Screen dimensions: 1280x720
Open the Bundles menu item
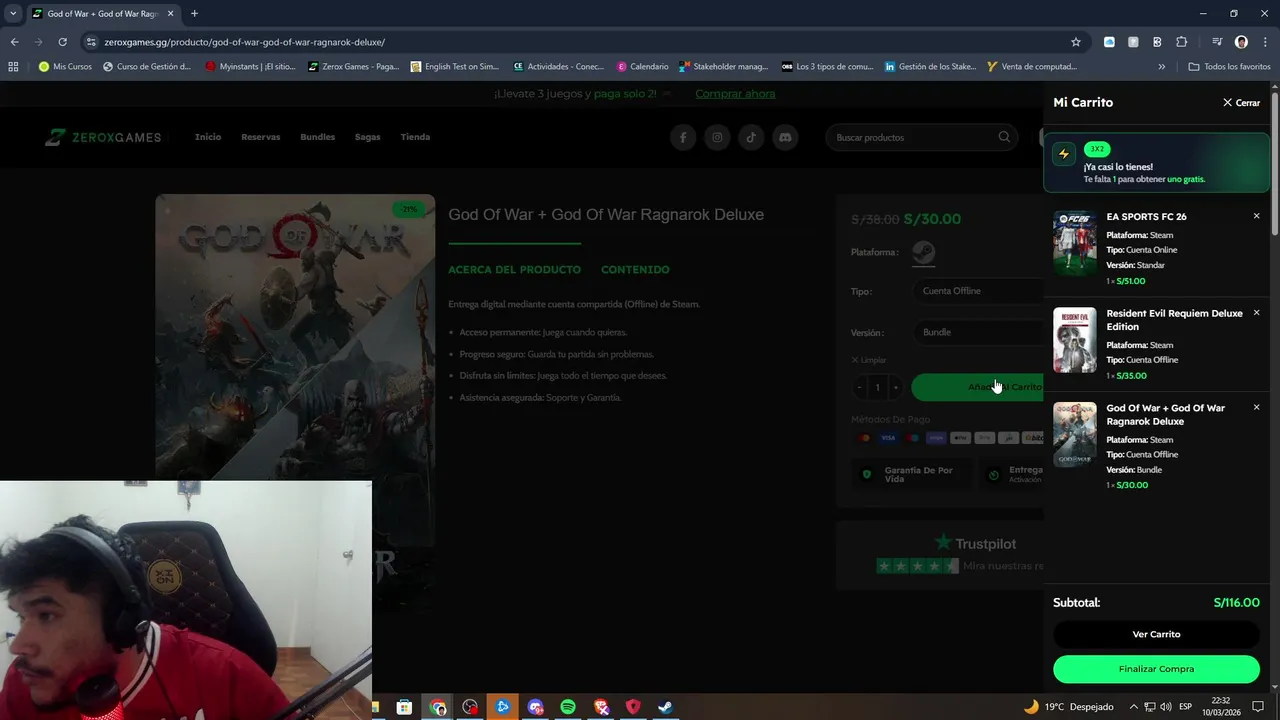(318, 137)
